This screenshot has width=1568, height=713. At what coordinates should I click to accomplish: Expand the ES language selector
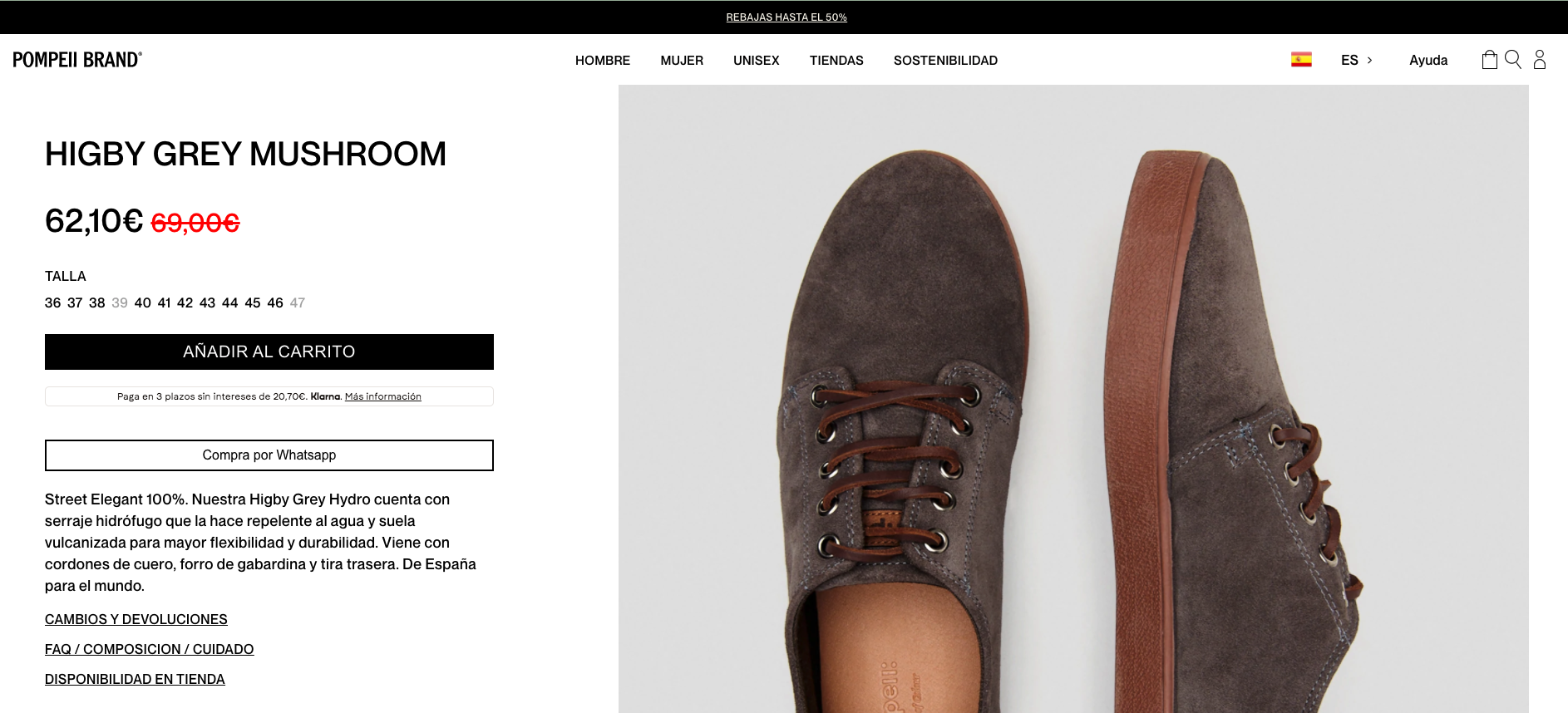tap(1357, 60)
